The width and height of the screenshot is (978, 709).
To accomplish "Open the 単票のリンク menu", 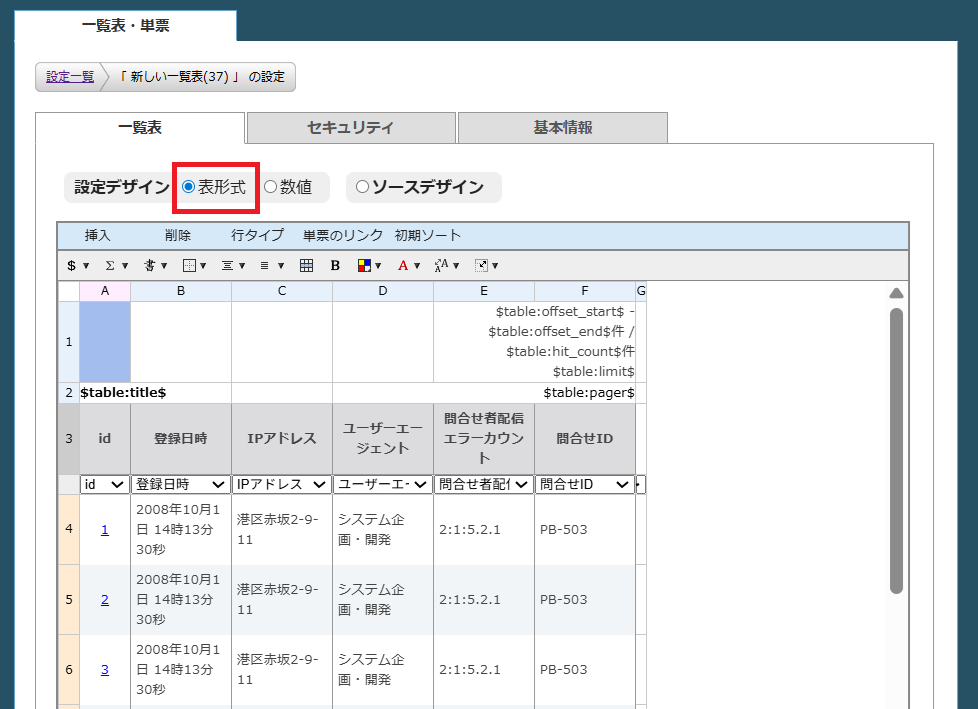I will 343,236.
